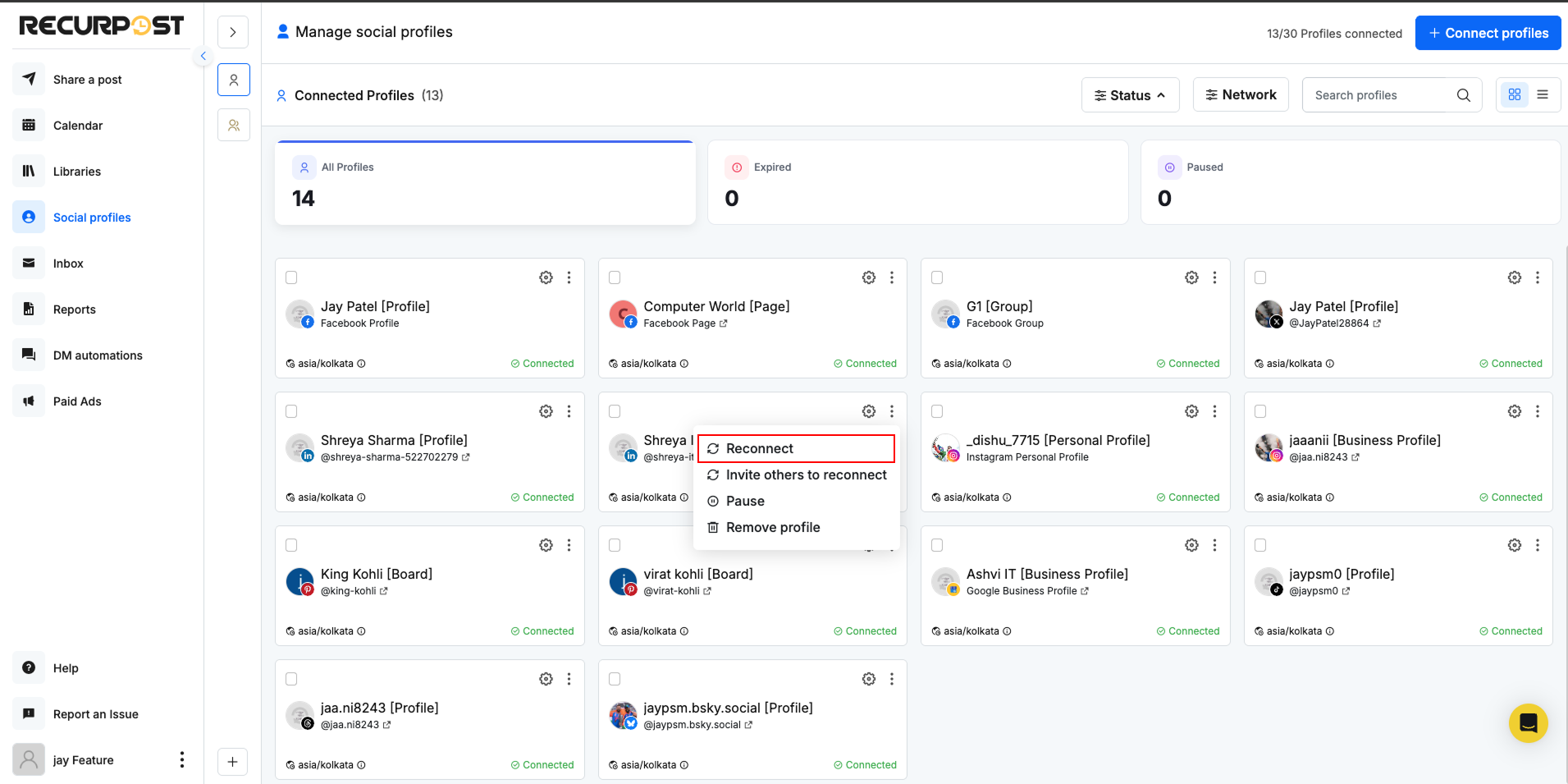
Task: Open external link for Computer World Facebook Page
Action: (723, 323)
